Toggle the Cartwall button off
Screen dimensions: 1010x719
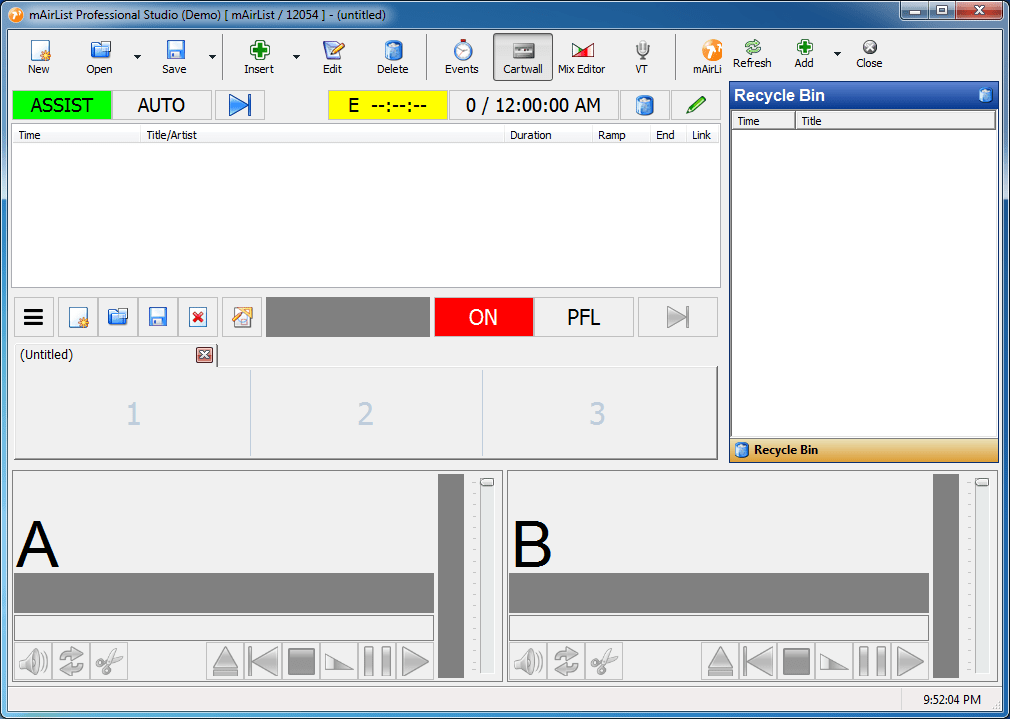[x=523, y=57]
